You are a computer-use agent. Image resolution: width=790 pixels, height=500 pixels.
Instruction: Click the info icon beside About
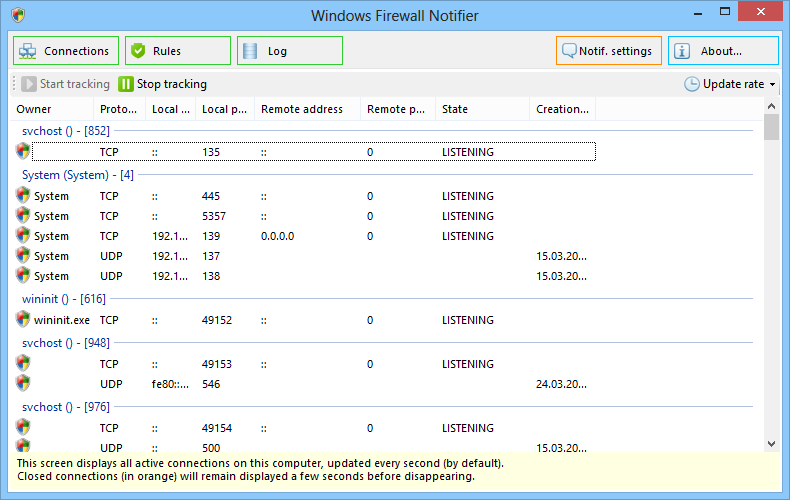[682, 51]
